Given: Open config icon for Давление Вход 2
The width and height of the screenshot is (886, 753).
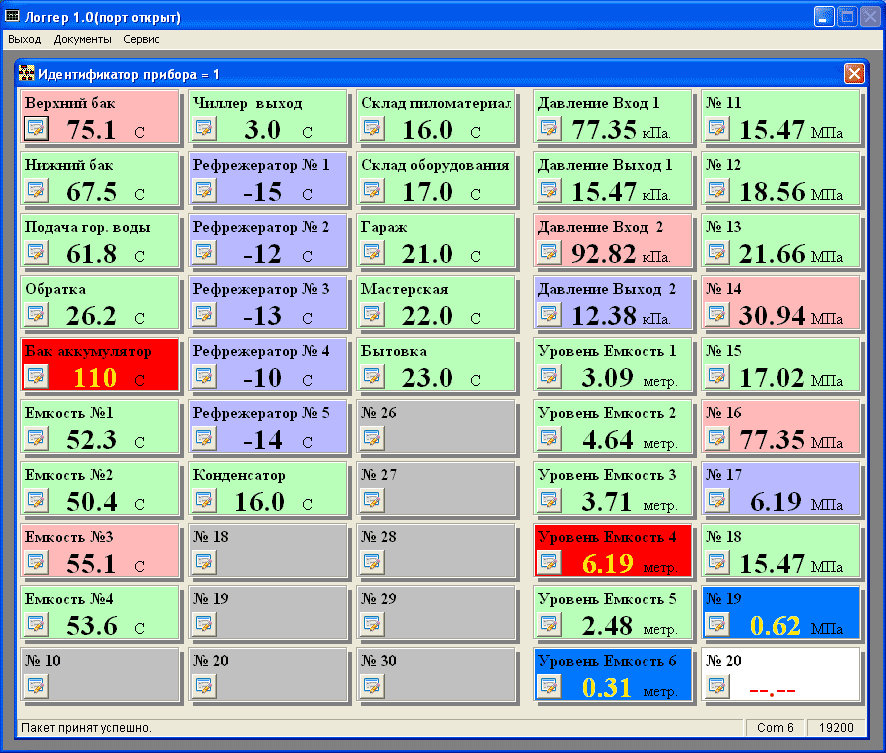Looking at the screenshot, I should [x=549, y=251].
